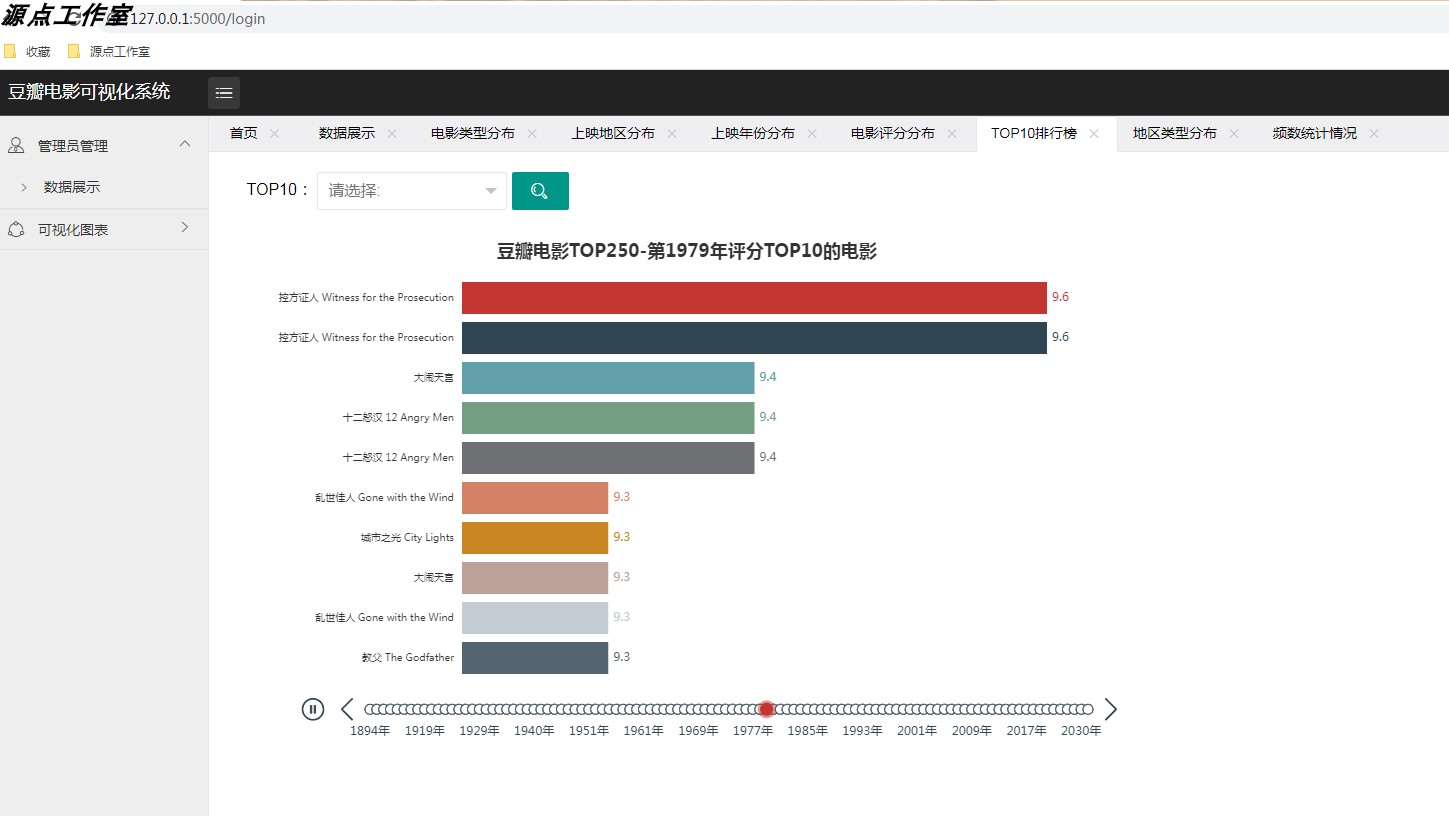The image size is (1449, 816).
Task: Open 数据展示 in the sidebar
Action: pyautogui.click(x=72, y=187)
